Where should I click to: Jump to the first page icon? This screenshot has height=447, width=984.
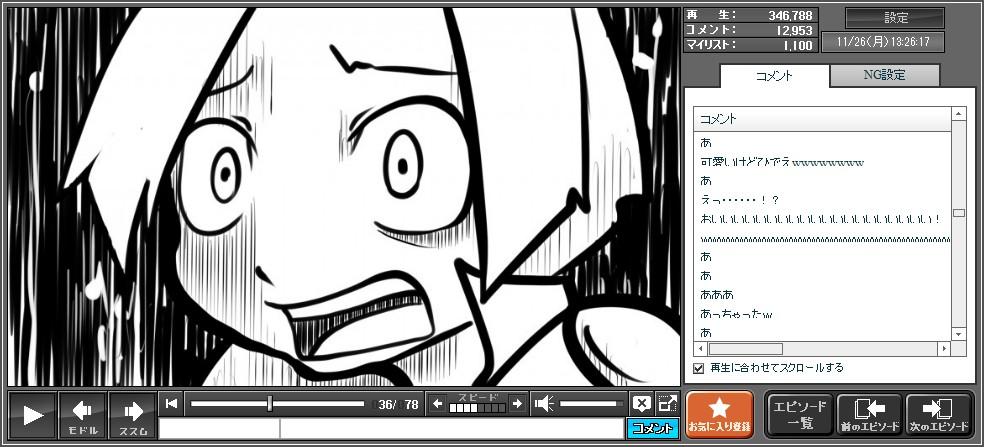(x=172, y=404)
